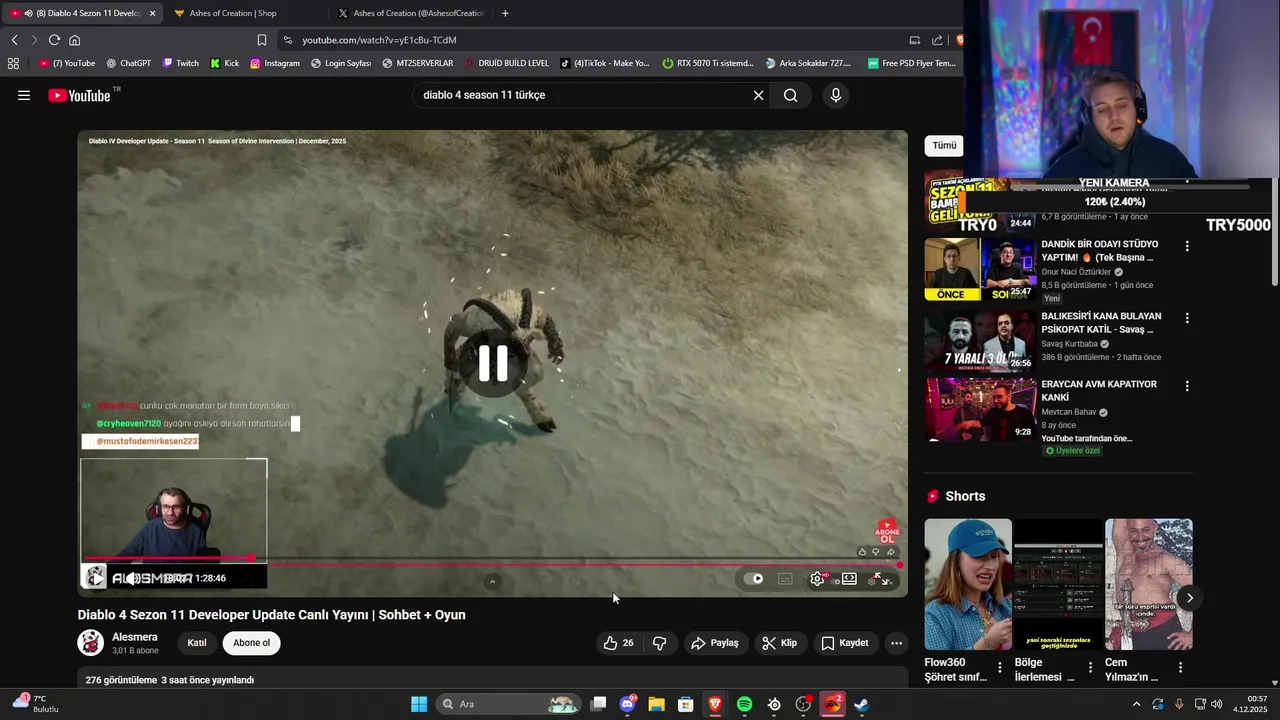Open the DRUİD BUİLD LEVEL bookmark
This screenshot has height=720, width=1280.
point(507,63)
